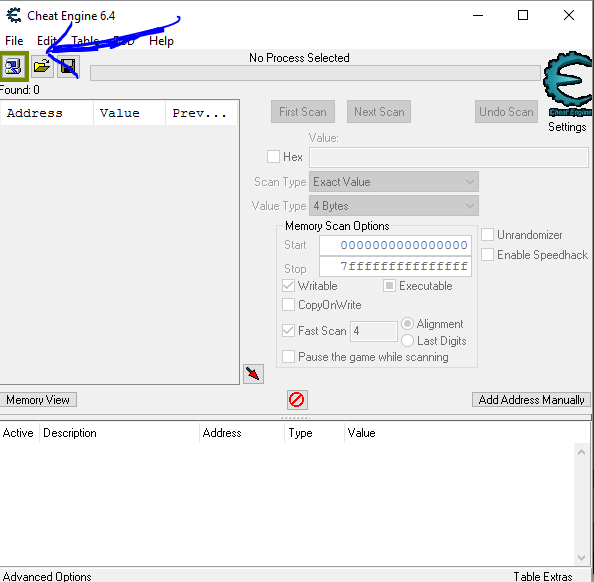
Task: Open the Help menu
Action: tap(161, 41)
